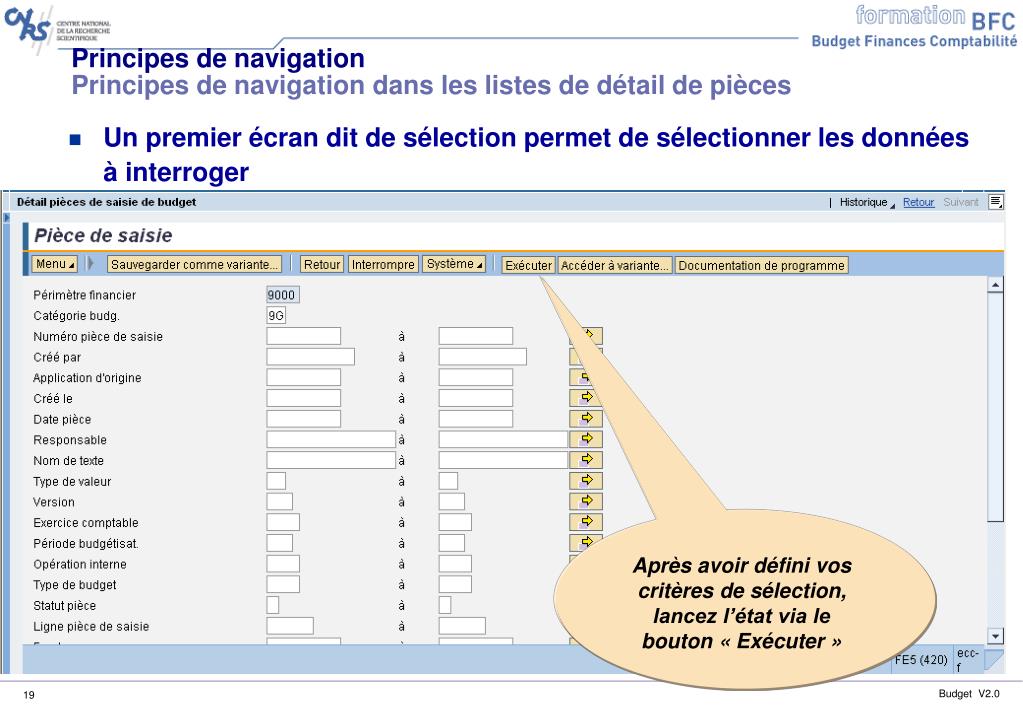
Task: Click Numéro pièce de saisie from field
Action: [303, 336]
